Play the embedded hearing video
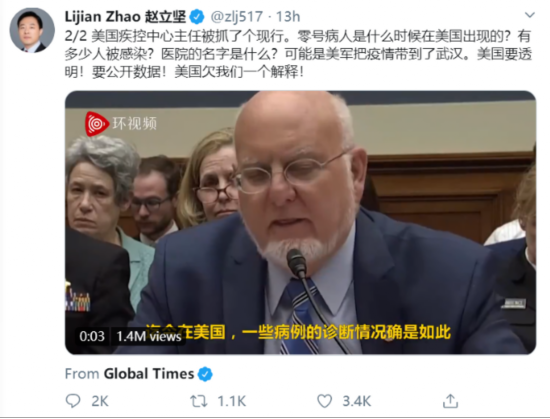This screenshot has height=419, width=550. click(x=300, y=222)
